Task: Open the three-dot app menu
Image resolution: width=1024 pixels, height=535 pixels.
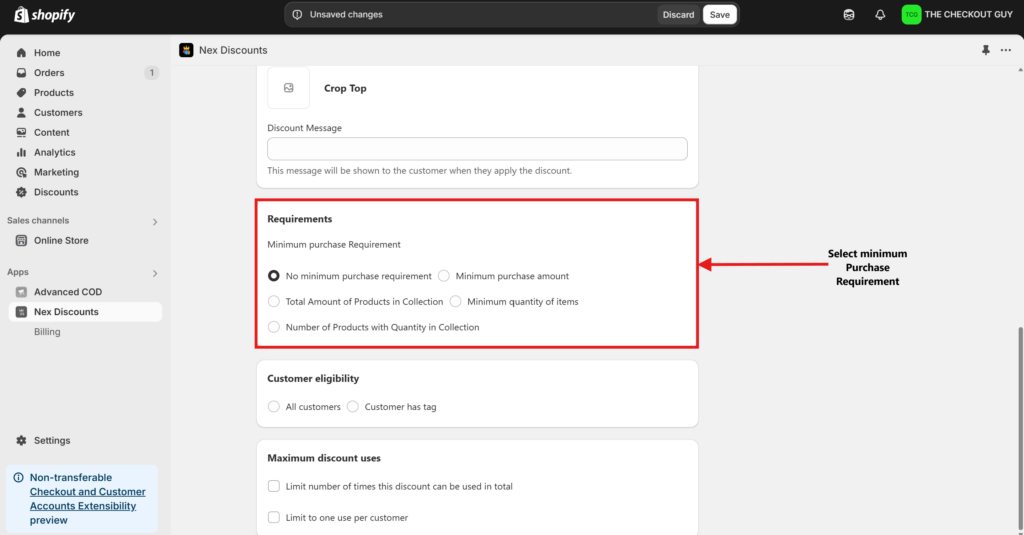Action: click(x=1006, y=50)
